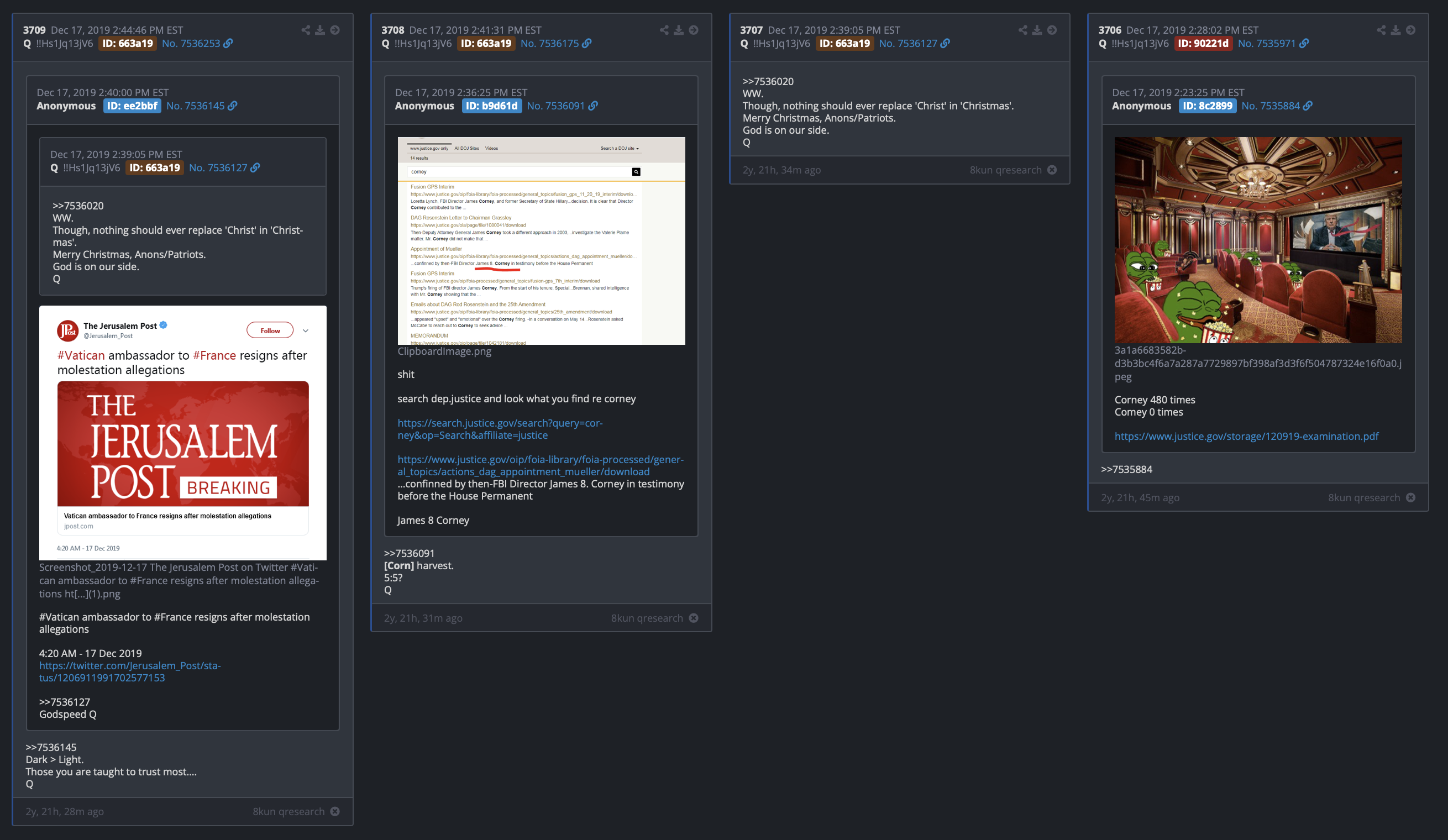Open 120919-examination.pdf link
The width and height of the screenshot is (1448, 840).
1246,436
